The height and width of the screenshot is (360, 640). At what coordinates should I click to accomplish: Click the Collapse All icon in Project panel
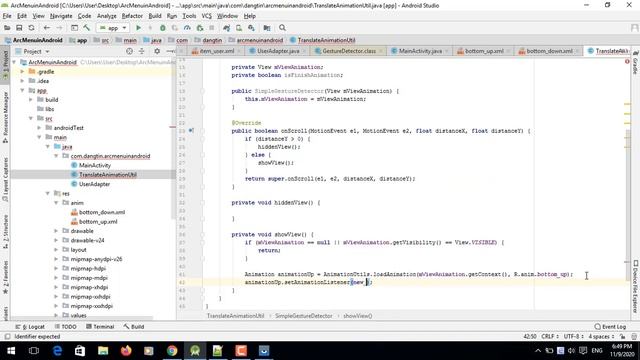(x=142, y=51)
